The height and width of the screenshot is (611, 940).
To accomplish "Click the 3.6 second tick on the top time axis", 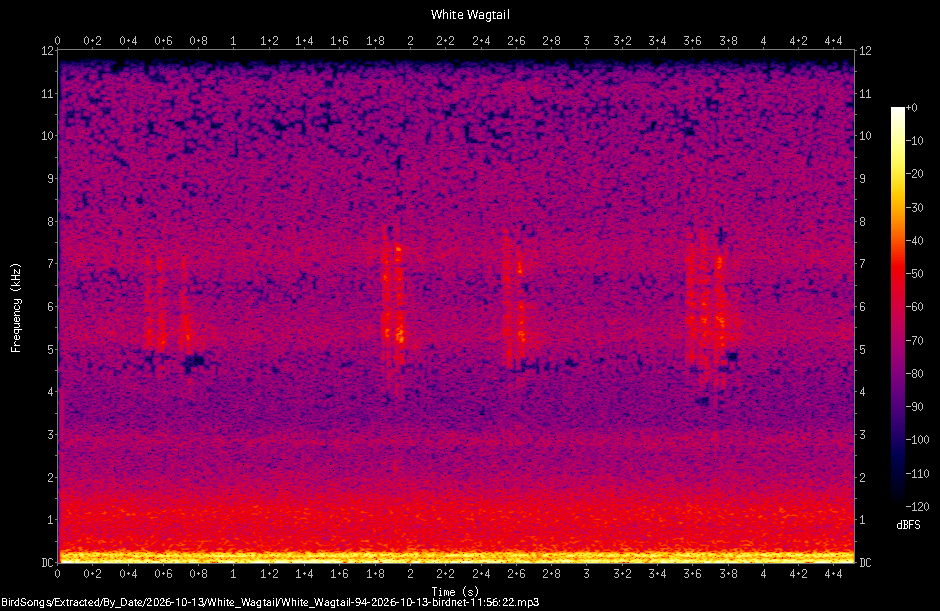I will pos(693,41).
